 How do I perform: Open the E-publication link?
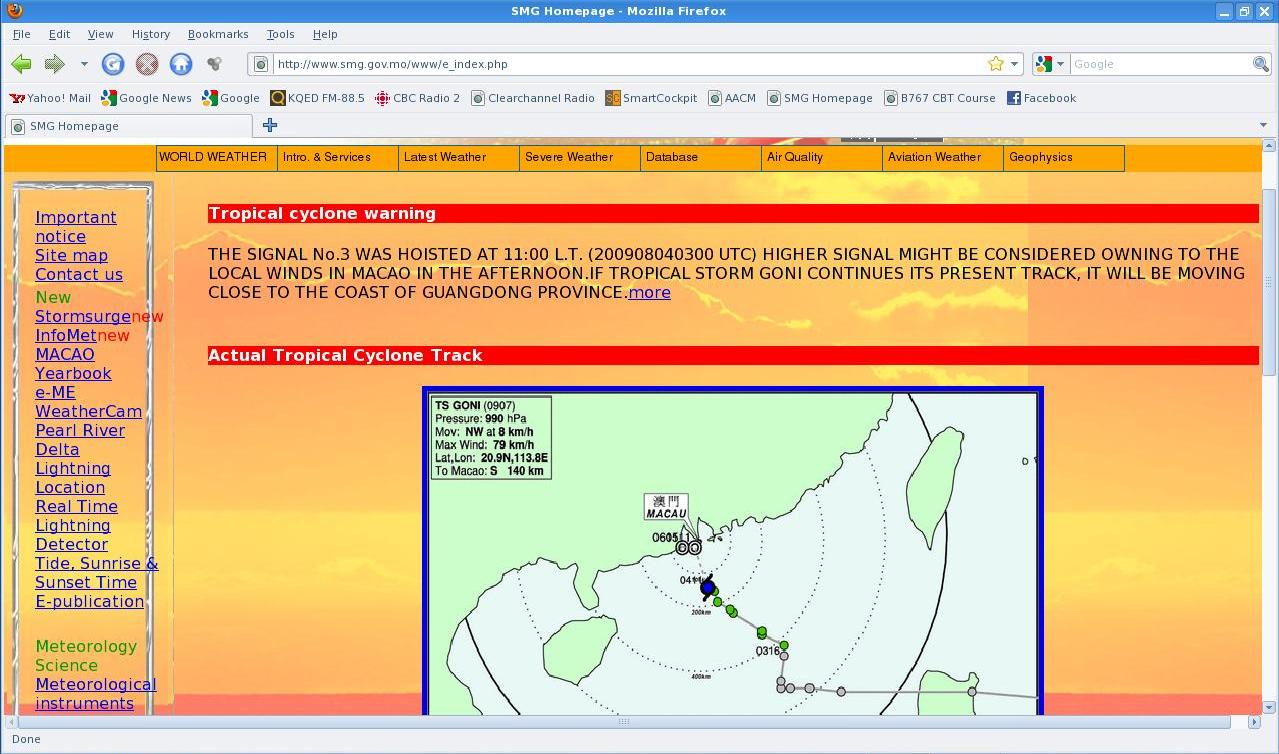[89, 601]
